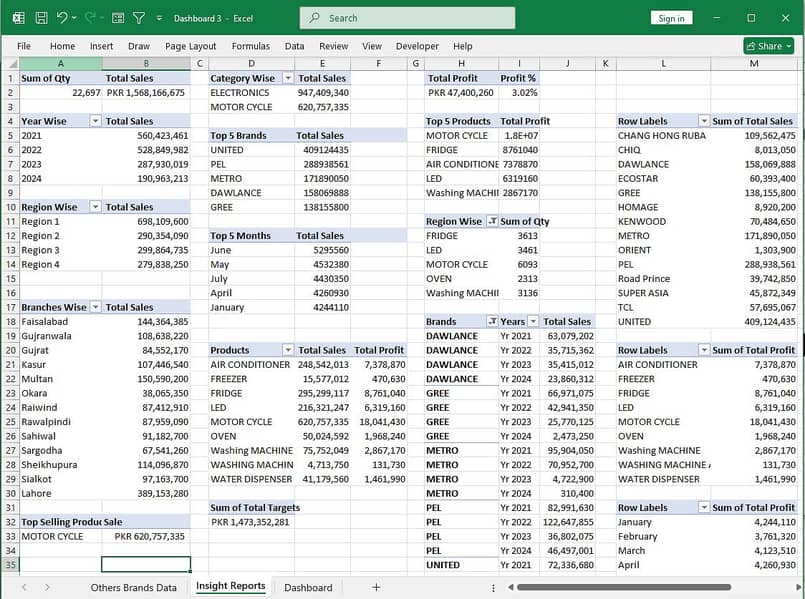Select the 'PKR 1,473,352,281' targets cell
Screen dimensions: 805x599
252,522
